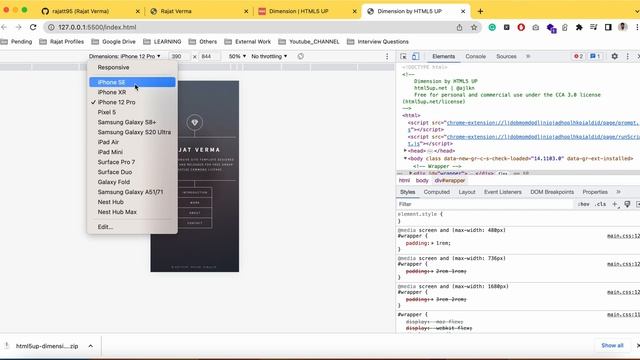Click the blue issues counter badge
640x360 pixels.
click(x=595, y=56)
